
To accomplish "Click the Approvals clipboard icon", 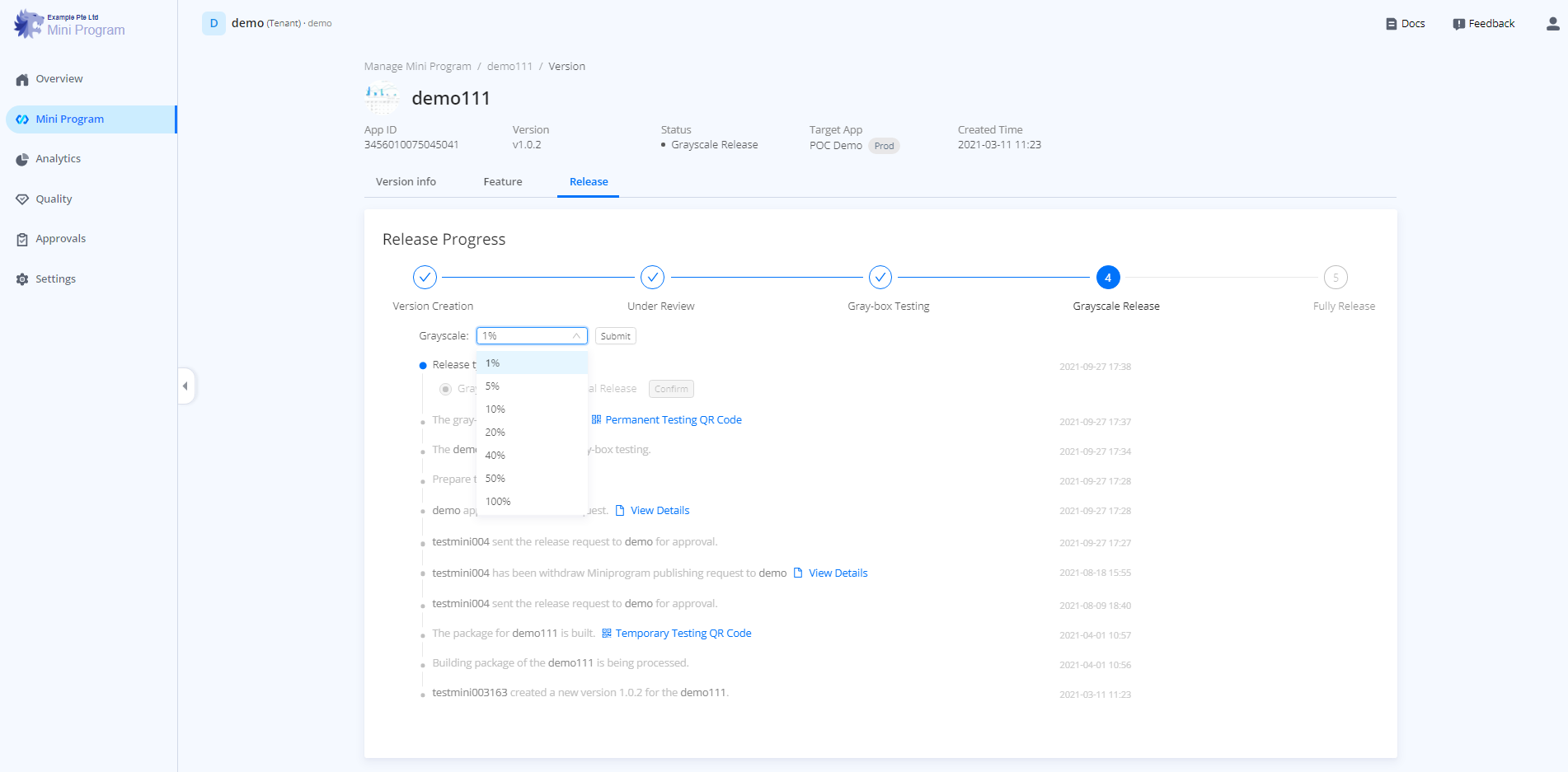I will (22, 240).
